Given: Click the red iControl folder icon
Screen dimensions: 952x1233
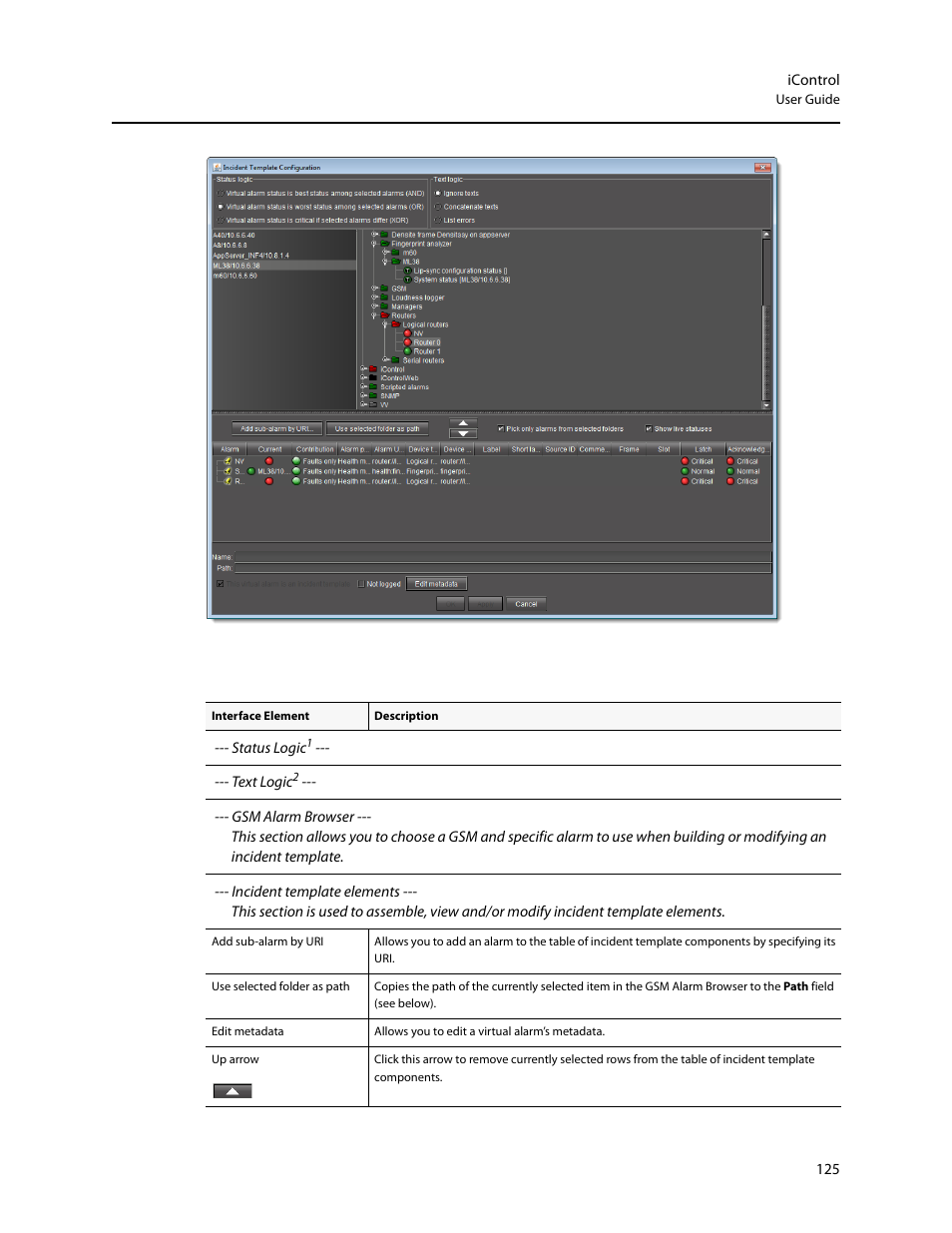Looking at the screenshot, I should 373,369.
